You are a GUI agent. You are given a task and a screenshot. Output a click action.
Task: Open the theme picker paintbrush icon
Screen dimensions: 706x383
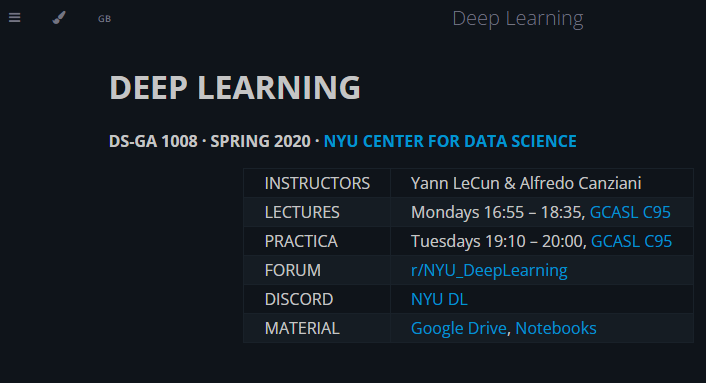(59, 18)
